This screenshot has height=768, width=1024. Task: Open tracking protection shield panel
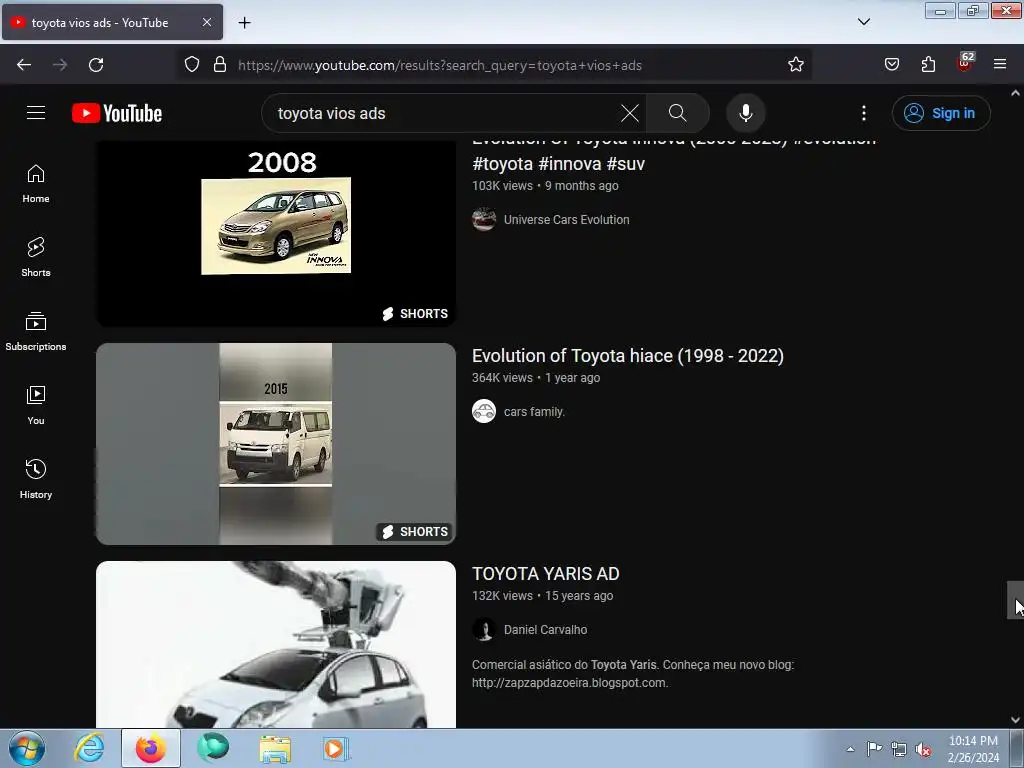[191, 65]
